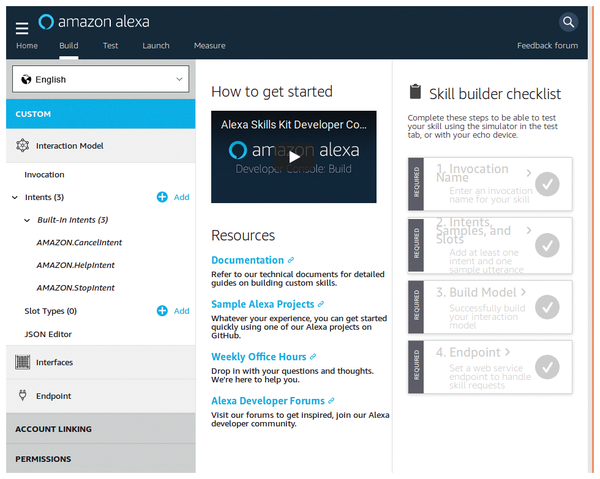Open the Feedback forum link
Viewport: 600px width, 479px height.
coord(548,46)
